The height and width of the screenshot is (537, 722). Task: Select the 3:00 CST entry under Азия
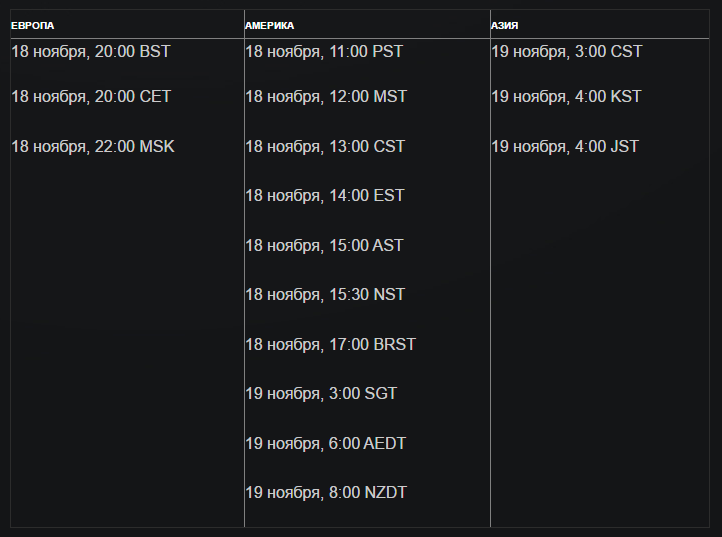[567, 52]
